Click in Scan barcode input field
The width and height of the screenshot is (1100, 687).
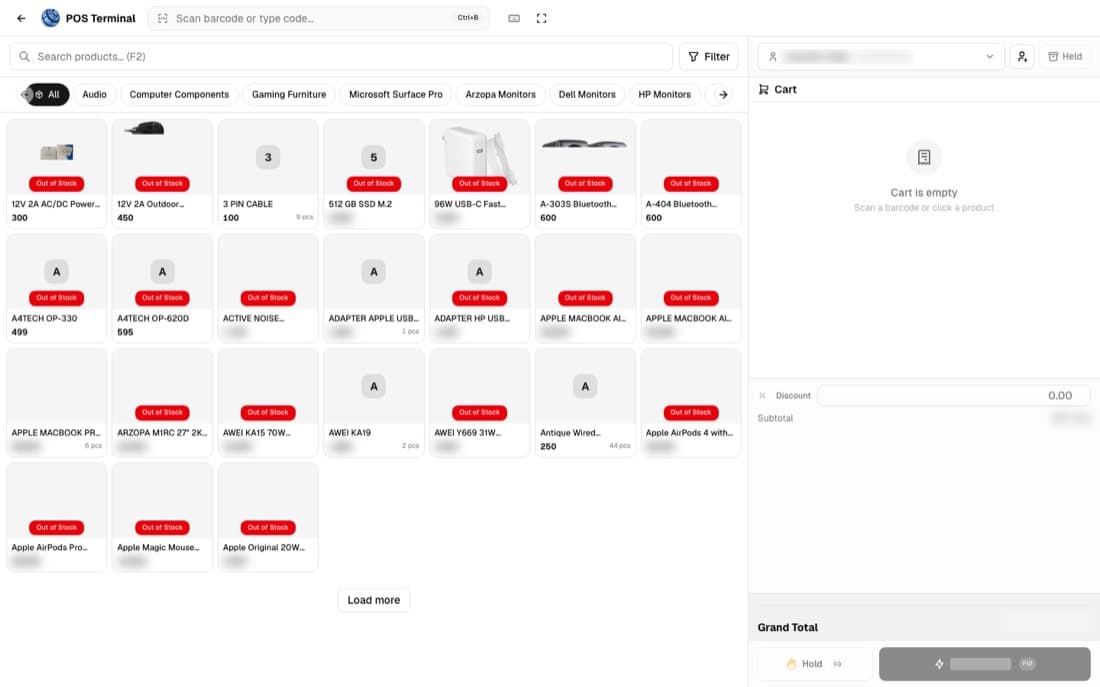coord(318,18)
